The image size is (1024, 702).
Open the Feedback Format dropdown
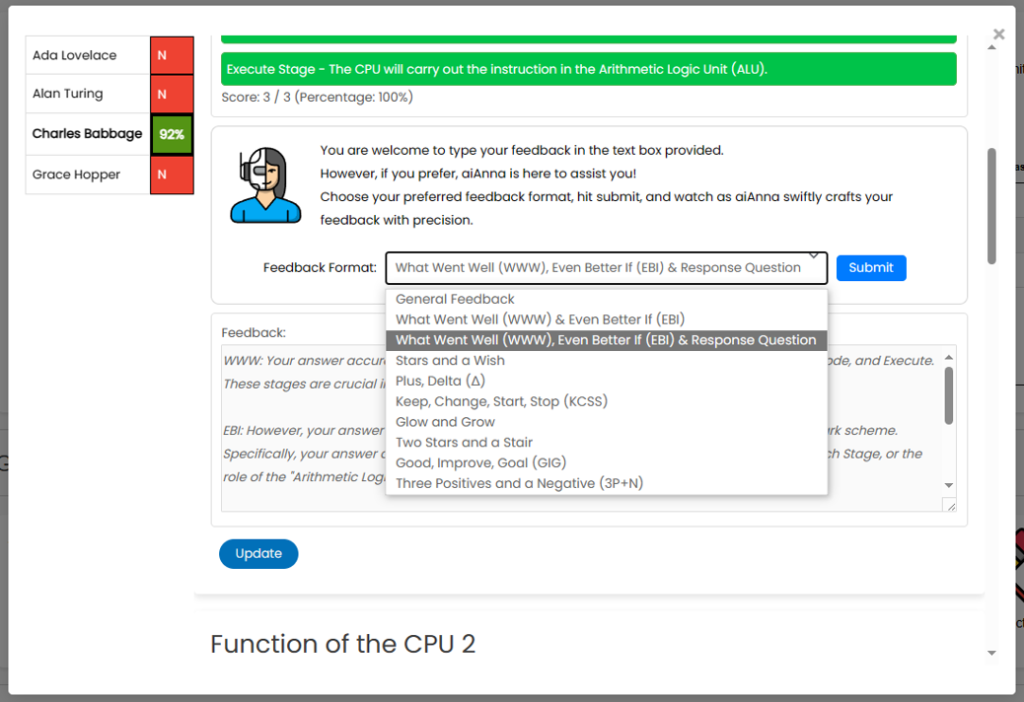tap(605, 267)
